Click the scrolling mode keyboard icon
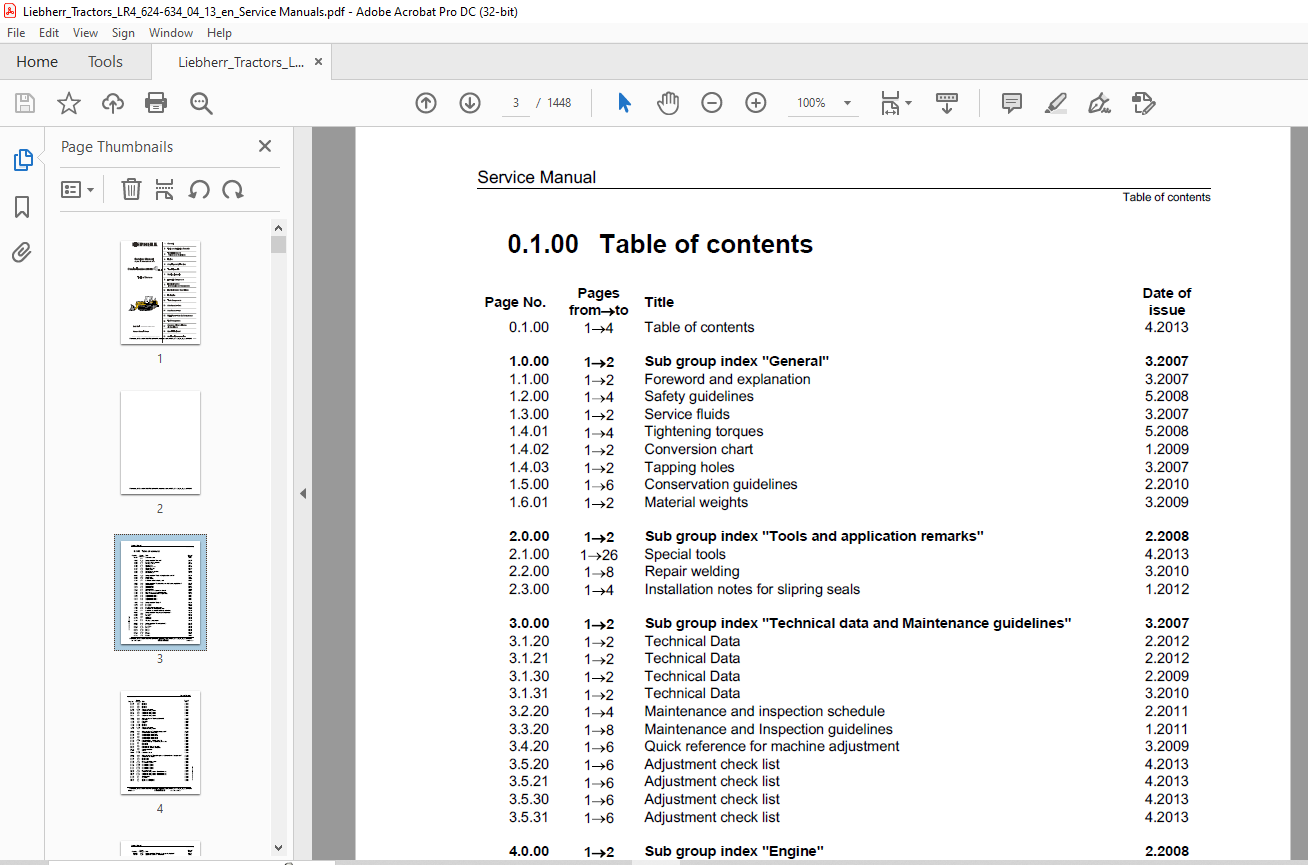This screenshot has height=865, width=1308. pos(946,103)
